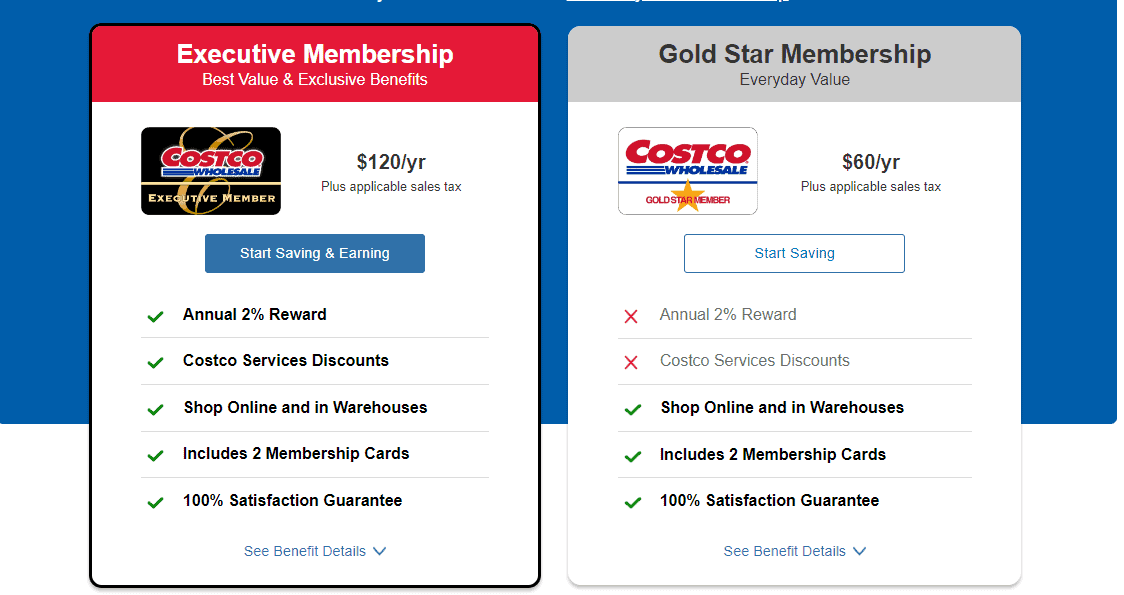Click the red X beside Gold Star's Costco Services Discounts
This screenshot has width=1124, height=595.
tap(632, 361)
